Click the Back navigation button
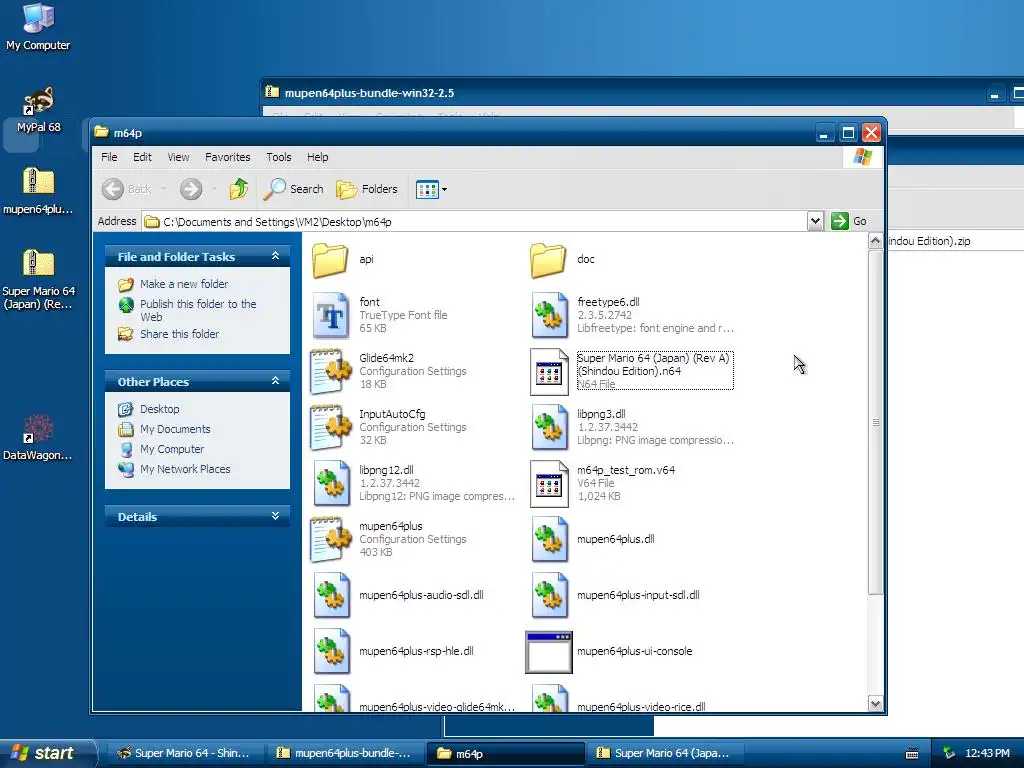The height and width of the screenshot is (768, 1024). point(127,189)
